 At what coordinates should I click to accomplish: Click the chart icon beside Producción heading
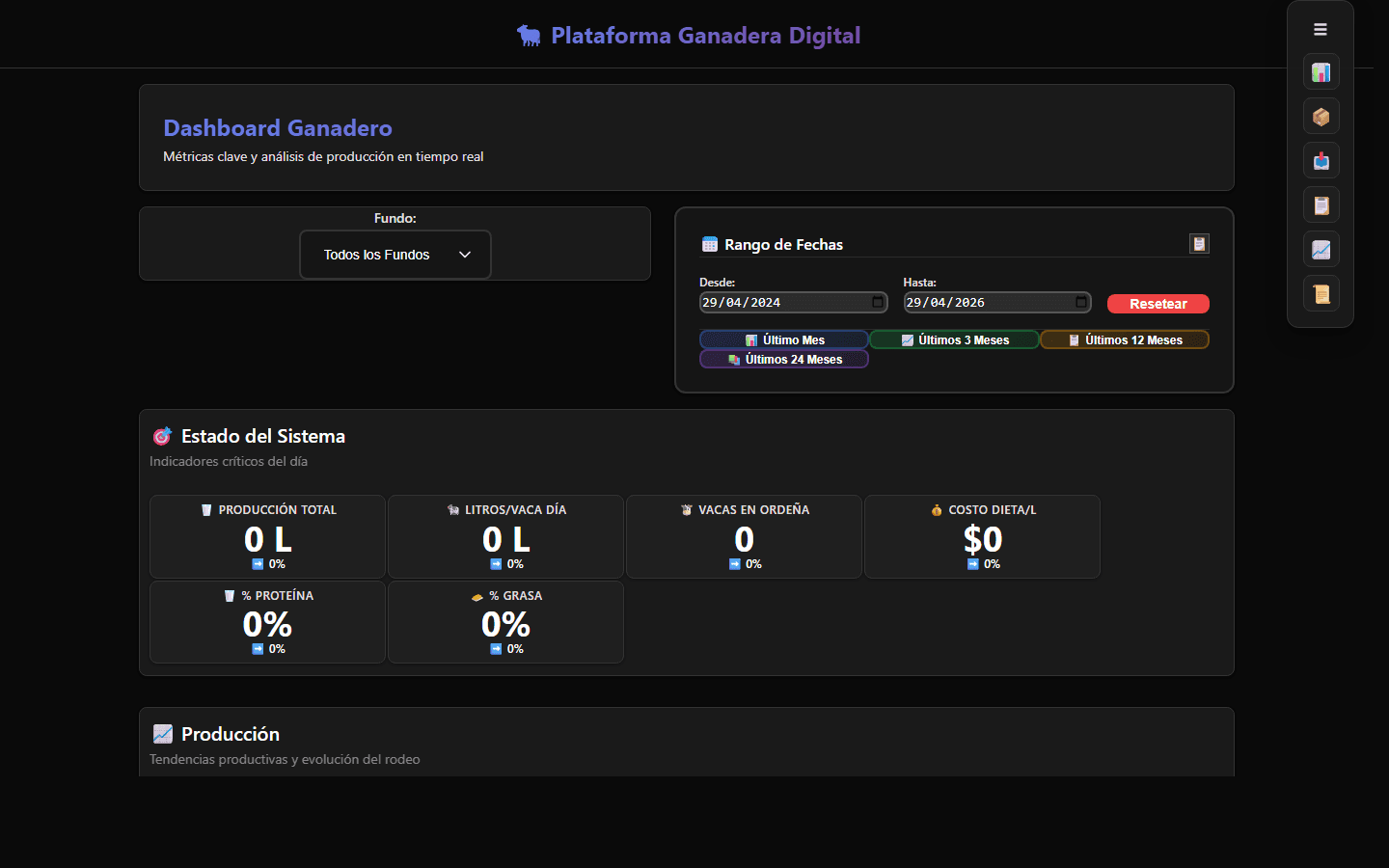point(163,734)
